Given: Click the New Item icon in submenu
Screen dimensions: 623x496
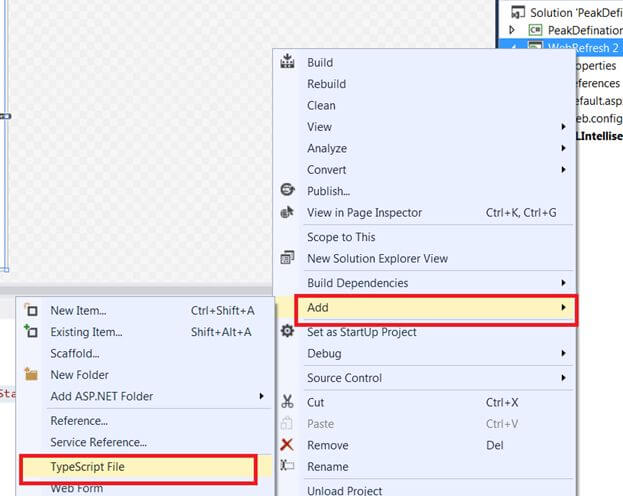Looking at the screenshot, I should tap(31, 310).
